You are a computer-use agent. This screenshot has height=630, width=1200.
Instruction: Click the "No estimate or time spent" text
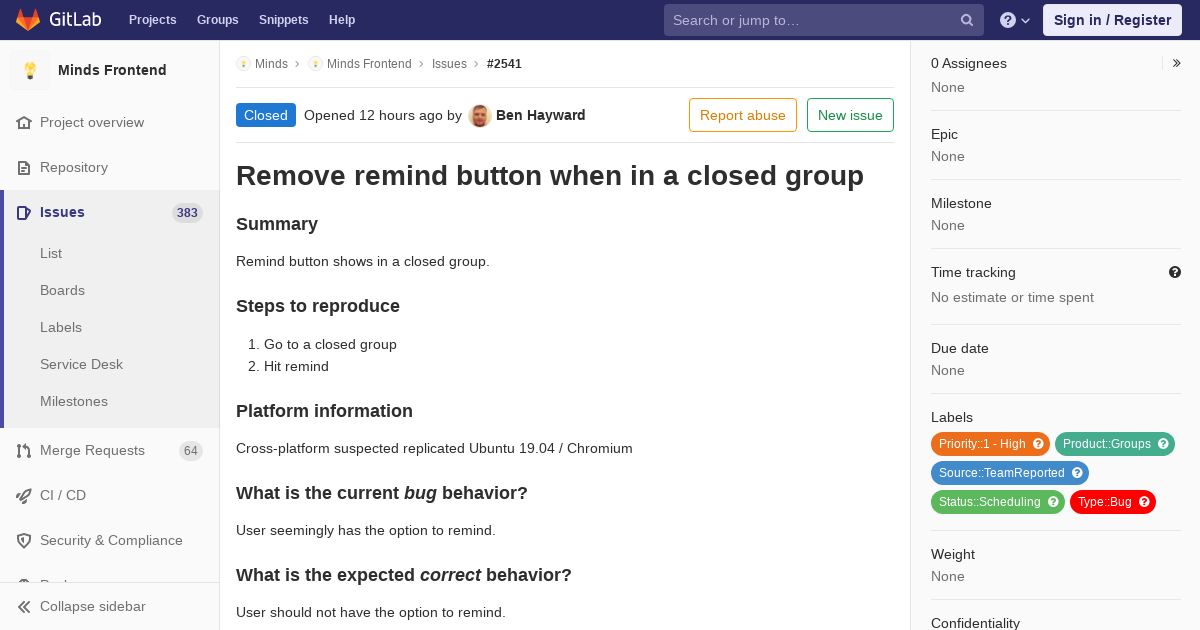click(1012, 297)
